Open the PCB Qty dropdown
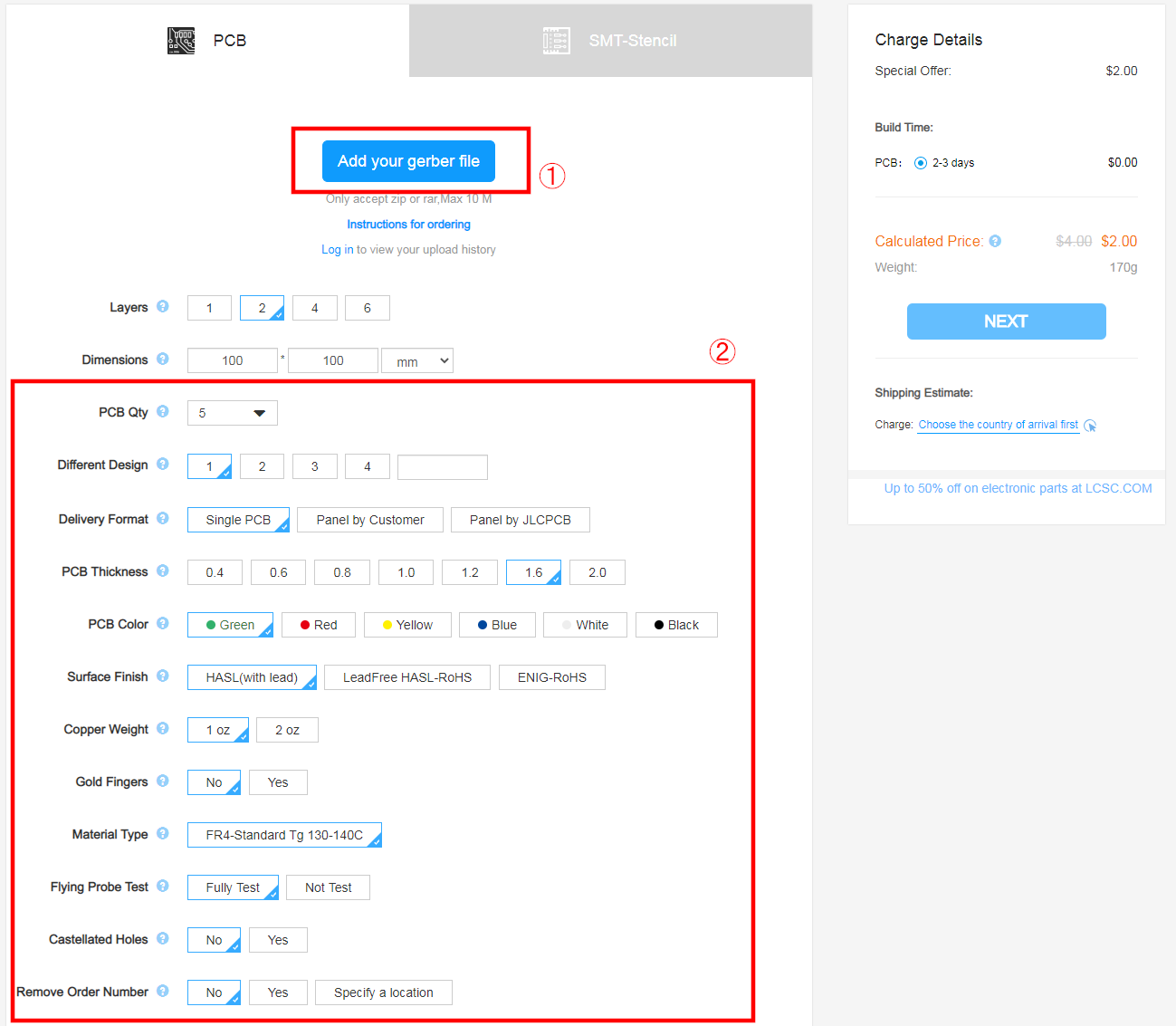 coord(233,413)
